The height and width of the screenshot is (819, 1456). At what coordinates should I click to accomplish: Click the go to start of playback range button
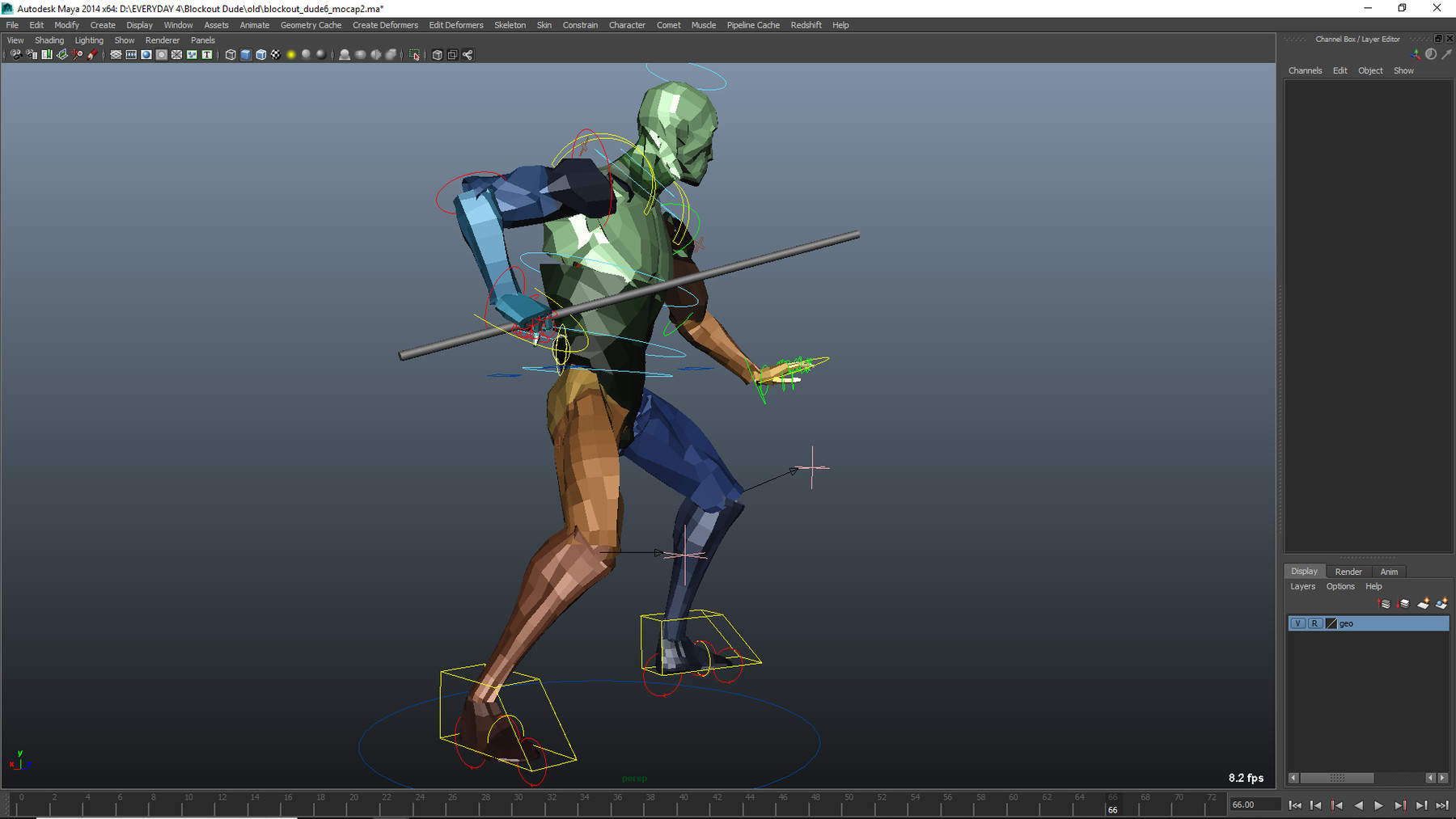point(1296,805)
